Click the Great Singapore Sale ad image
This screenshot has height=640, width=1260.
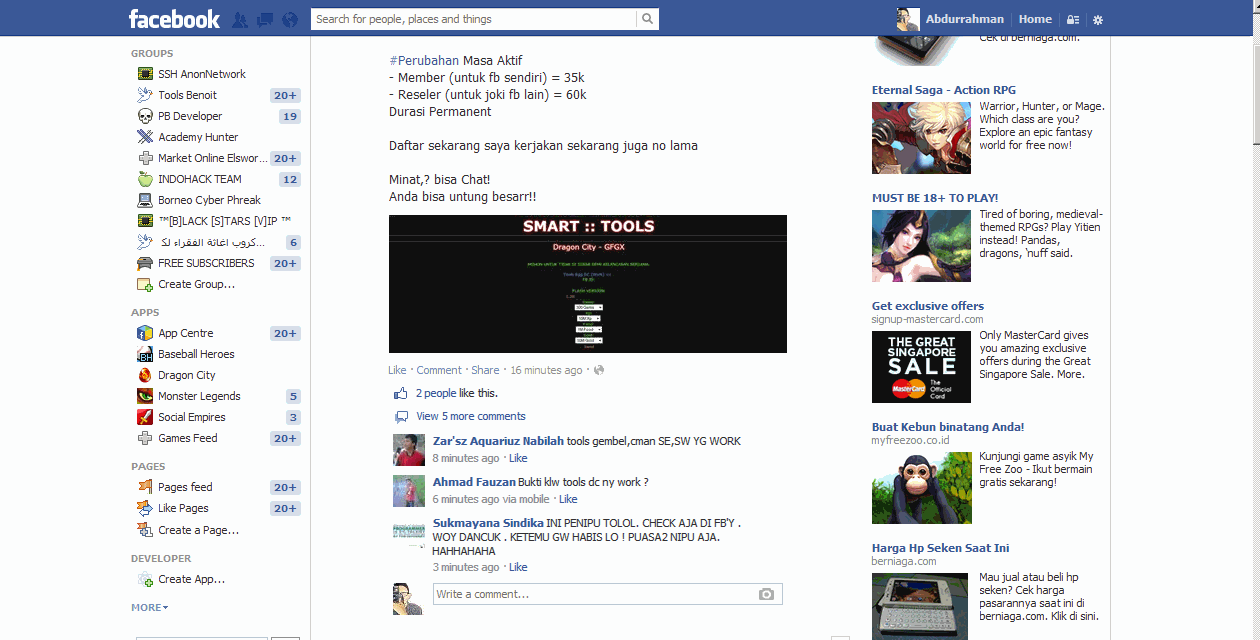[921, 368]
